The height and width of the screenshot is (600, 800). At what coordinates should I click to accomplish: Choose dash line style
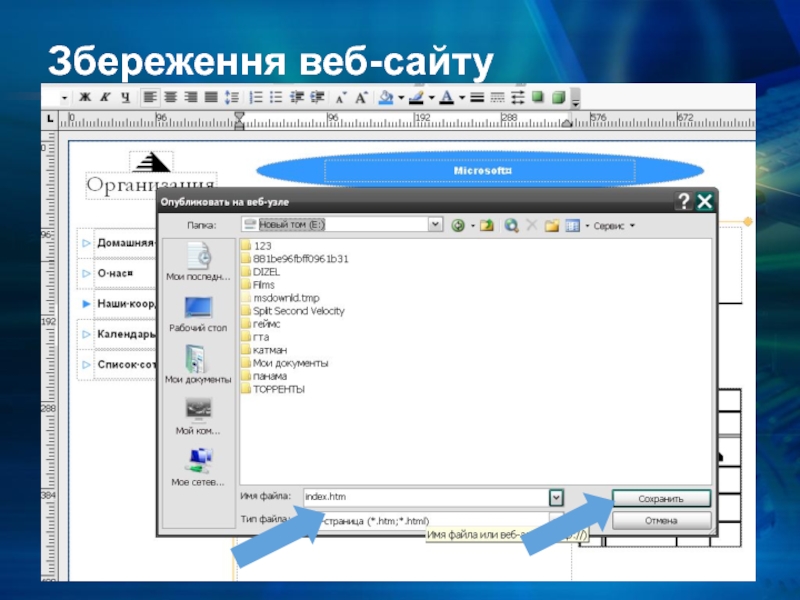tap(497, 97)
